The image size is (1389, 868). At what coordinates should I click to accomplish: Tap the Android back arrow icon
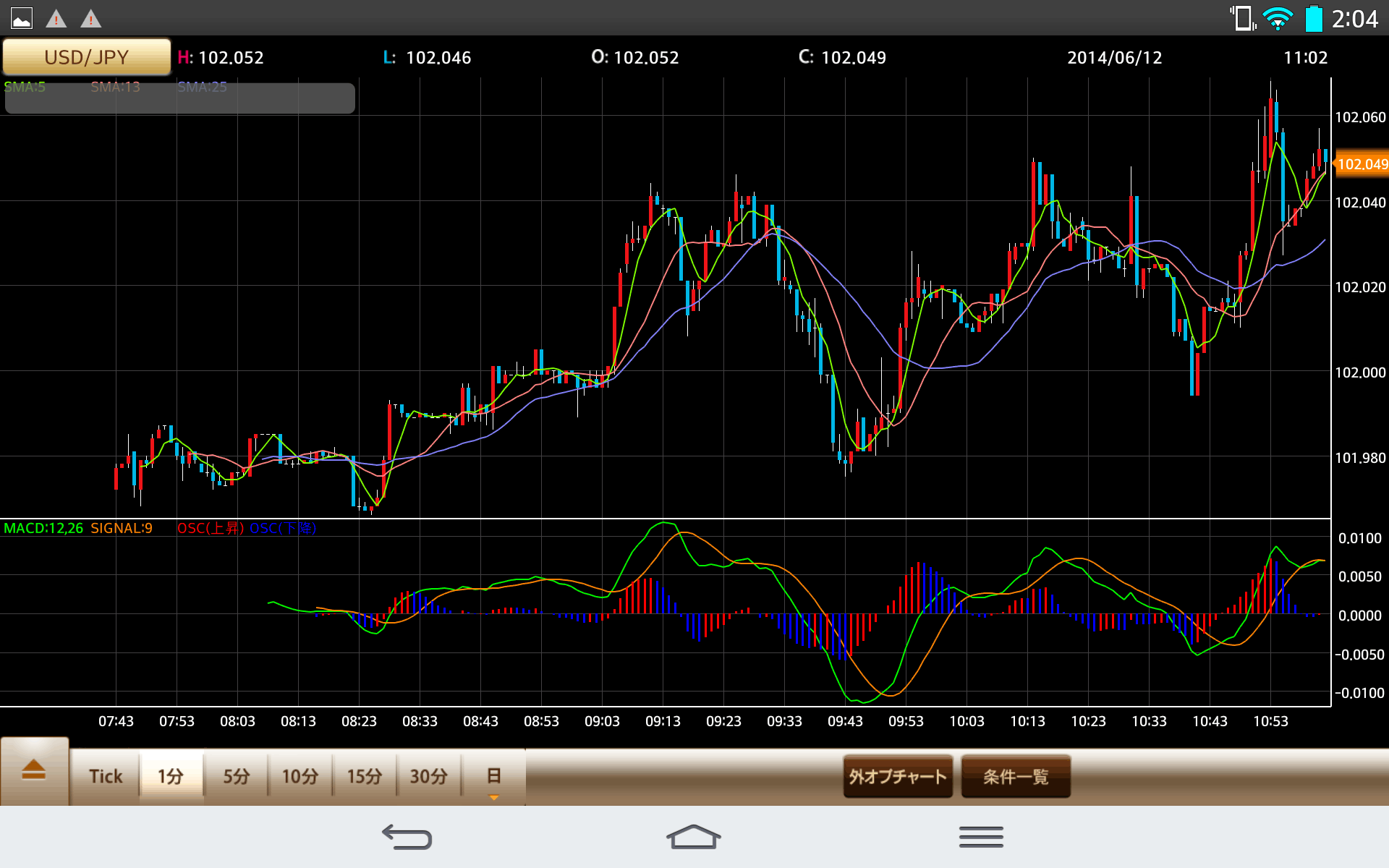coord(407,837)
